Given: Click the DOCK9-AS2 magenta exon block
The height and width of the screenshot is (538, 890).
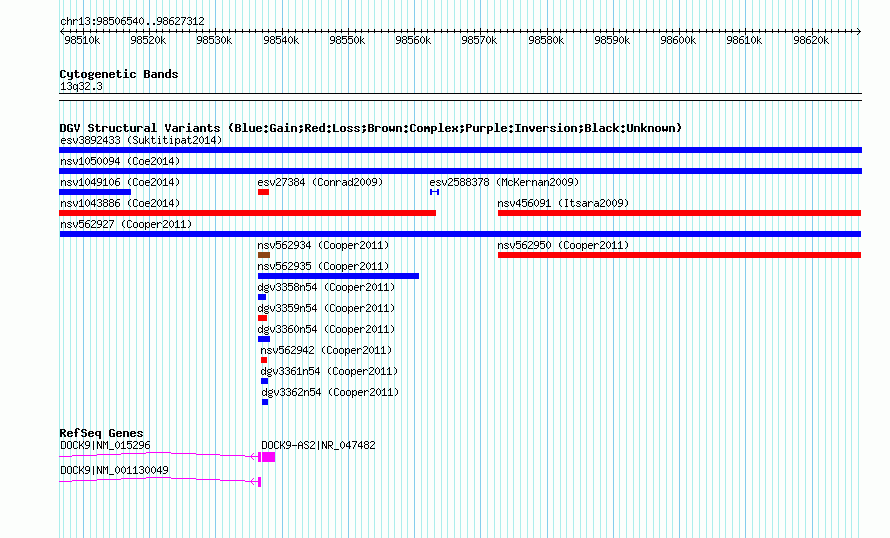Looking at the screenshot, I should click(x=268, y=457).
